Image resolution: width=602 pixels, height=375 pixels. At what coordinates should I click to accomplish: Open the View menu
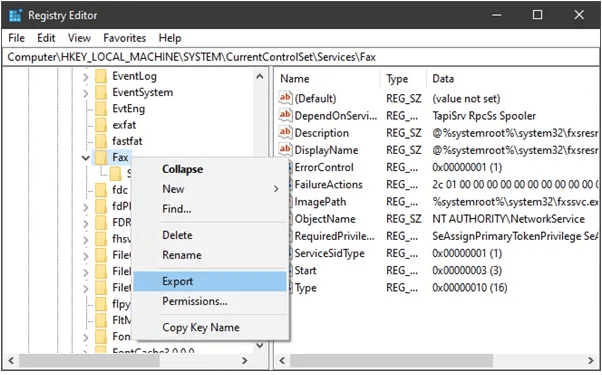pos(79,38)
